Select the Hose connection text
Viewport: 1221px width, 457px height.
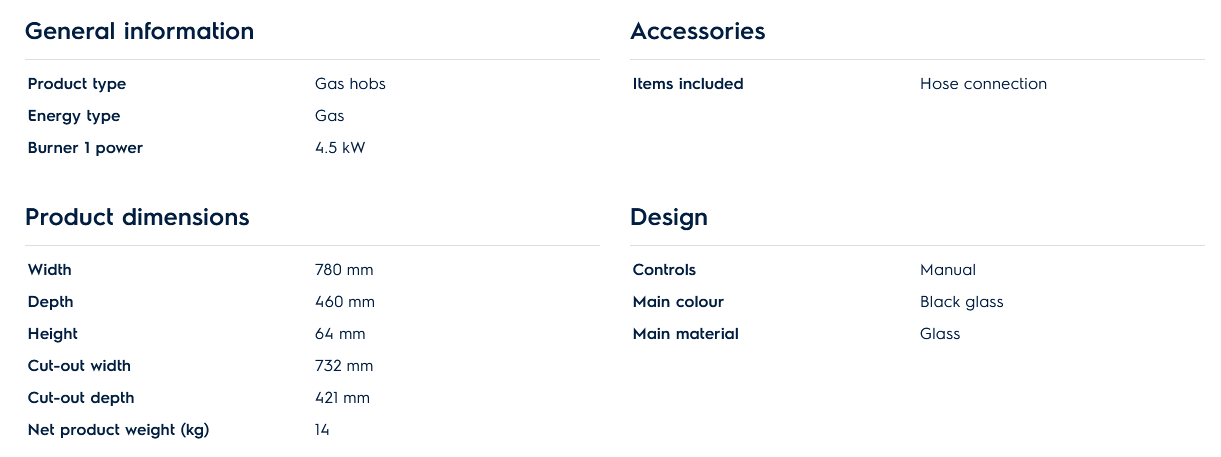pos(983,84)
